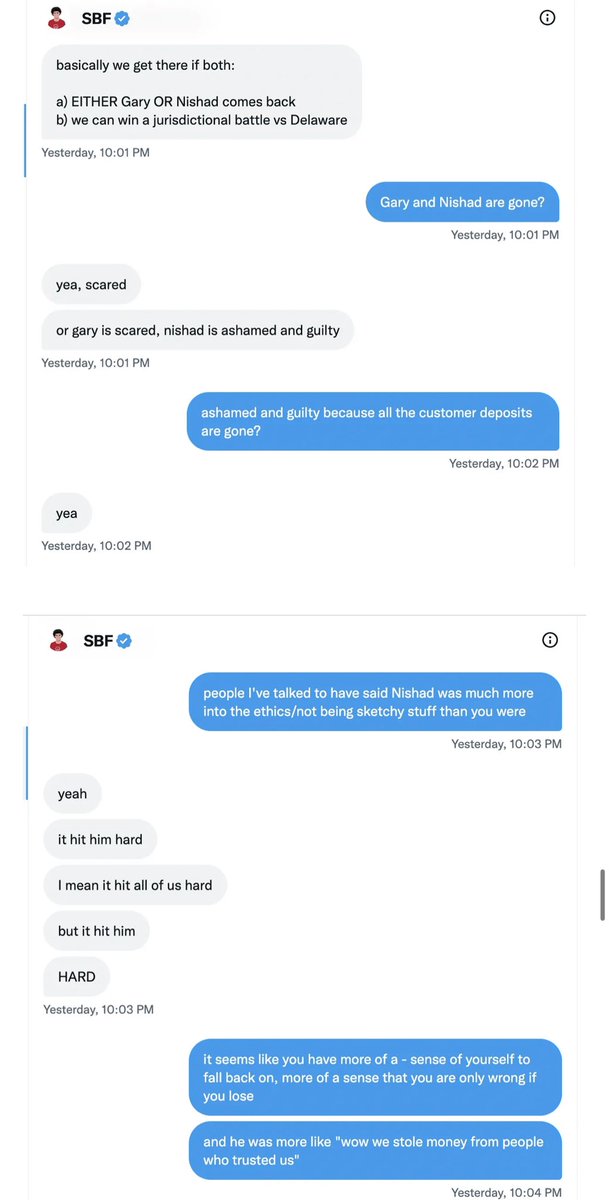
Task: Select the 'Gary and Nishad are gone?' message
Action: tap(462, 202)
